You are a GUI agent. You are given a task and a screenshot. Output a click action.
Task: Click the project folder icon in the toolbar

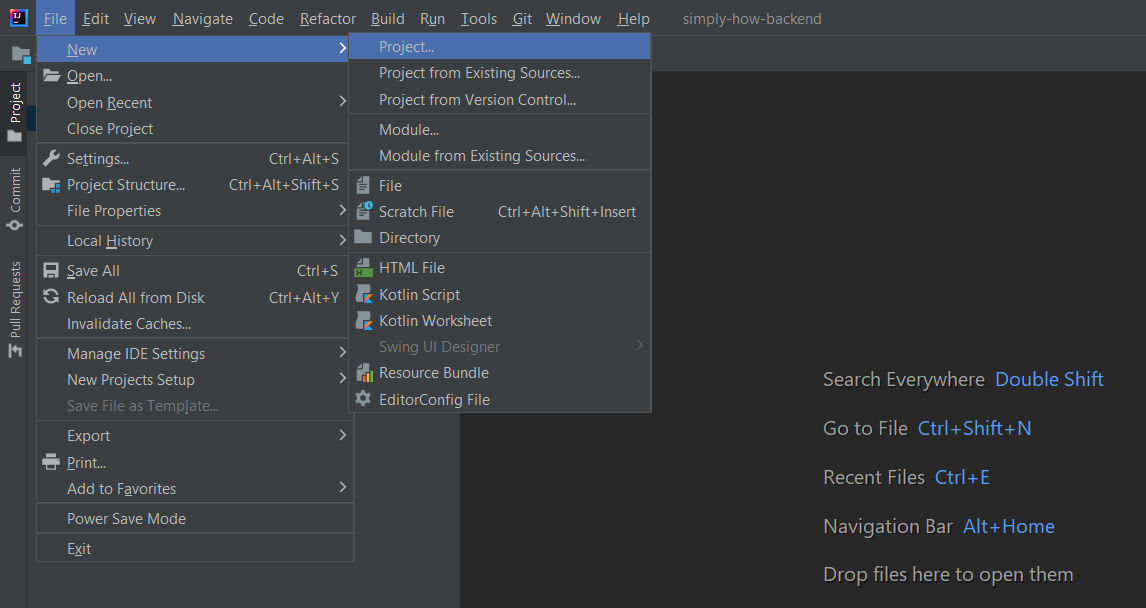tap(21, 55)
